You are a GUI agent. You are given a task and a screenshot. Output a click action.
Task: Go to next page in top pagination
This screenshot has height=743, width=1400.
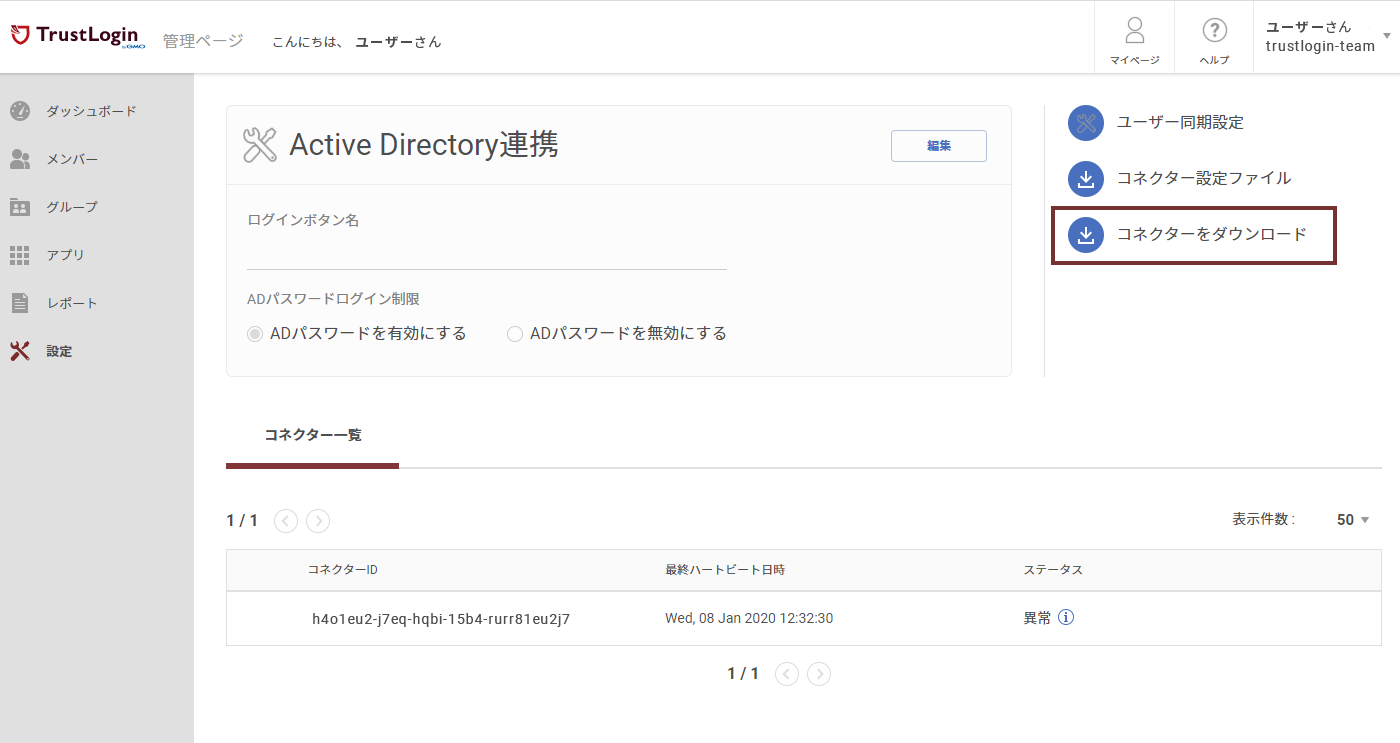click(318, 521)
